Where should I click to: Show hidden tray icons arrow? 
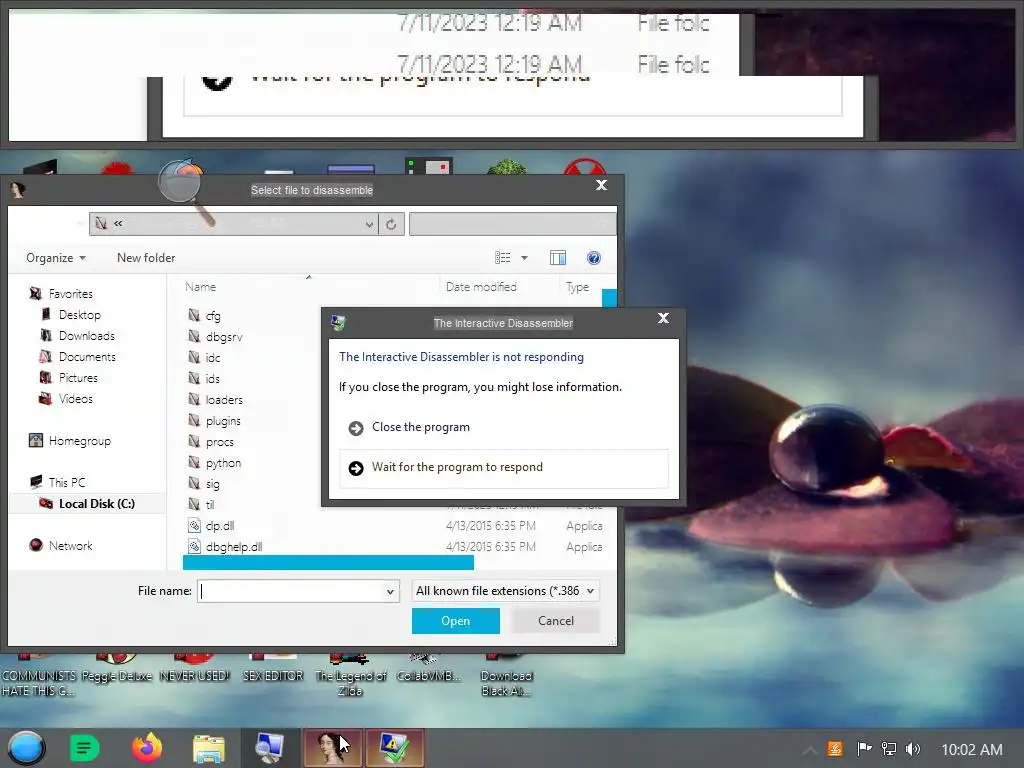(x=809, y=750)
